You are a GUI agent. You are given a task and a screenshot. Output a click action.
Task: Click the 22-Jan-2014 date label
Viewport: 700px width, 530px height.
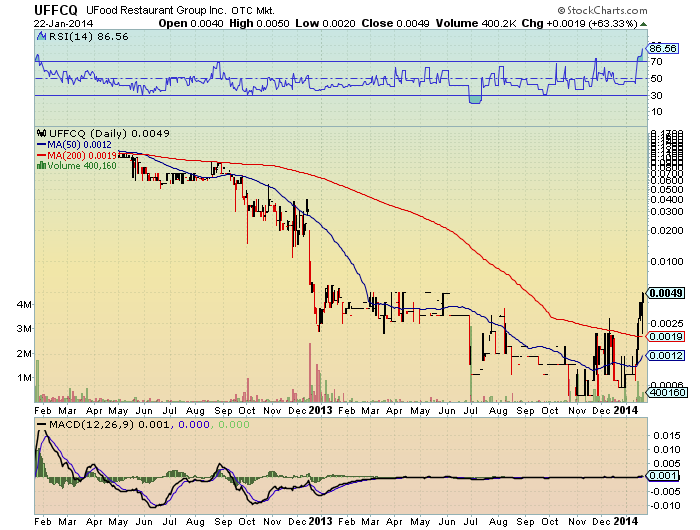pos(63,24)
